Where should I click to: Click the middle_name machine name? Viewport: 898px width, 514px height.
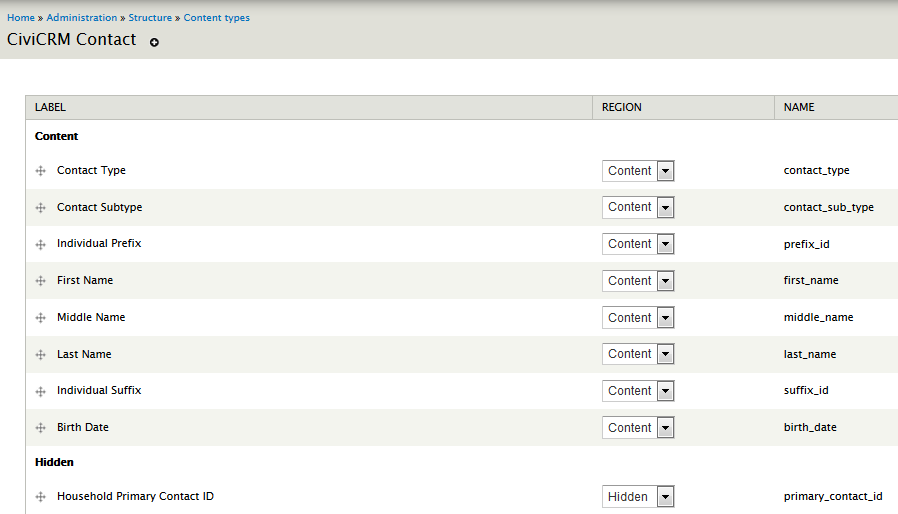tap(818, 317)
